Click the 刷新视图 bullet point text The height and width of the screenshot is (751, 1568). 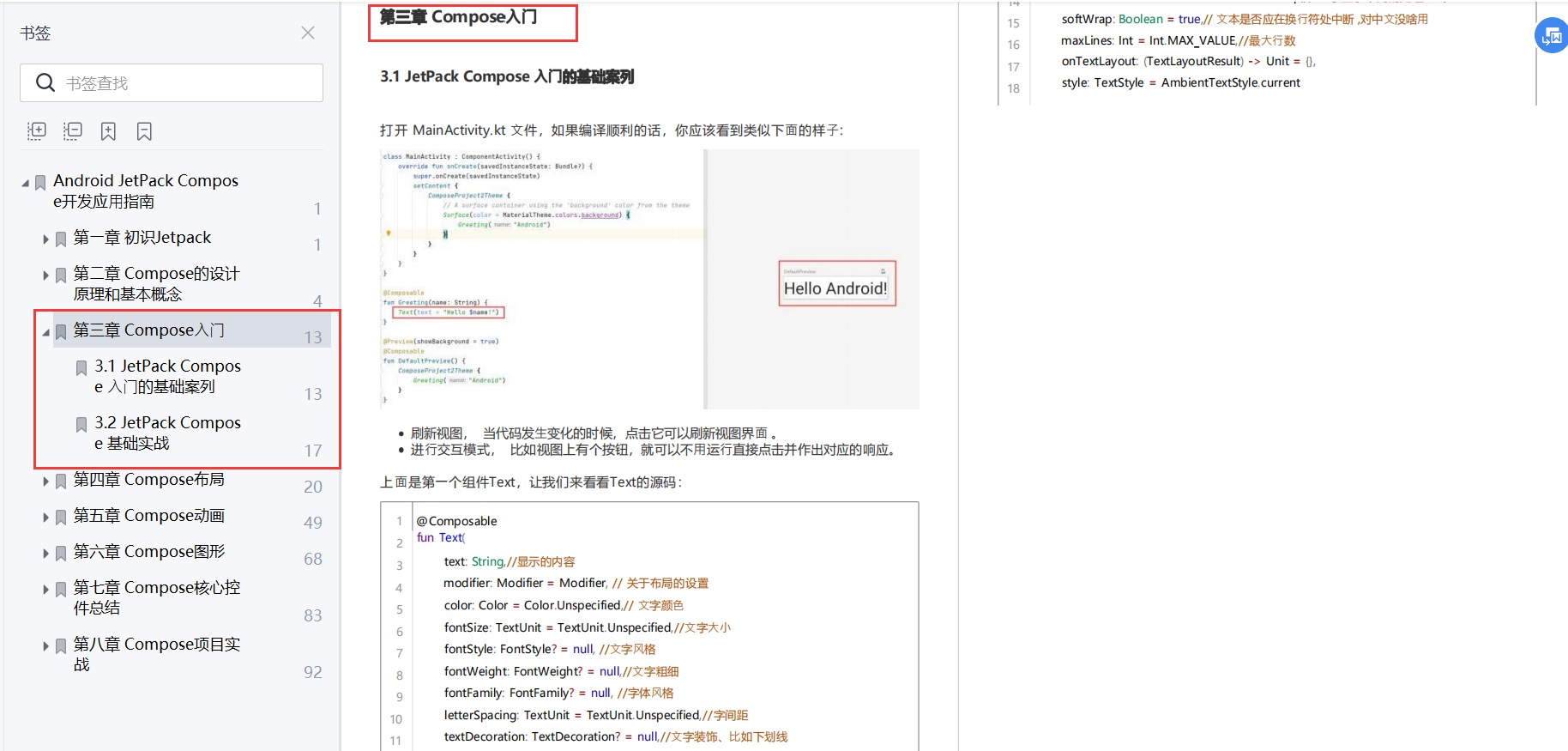(594, 433)
